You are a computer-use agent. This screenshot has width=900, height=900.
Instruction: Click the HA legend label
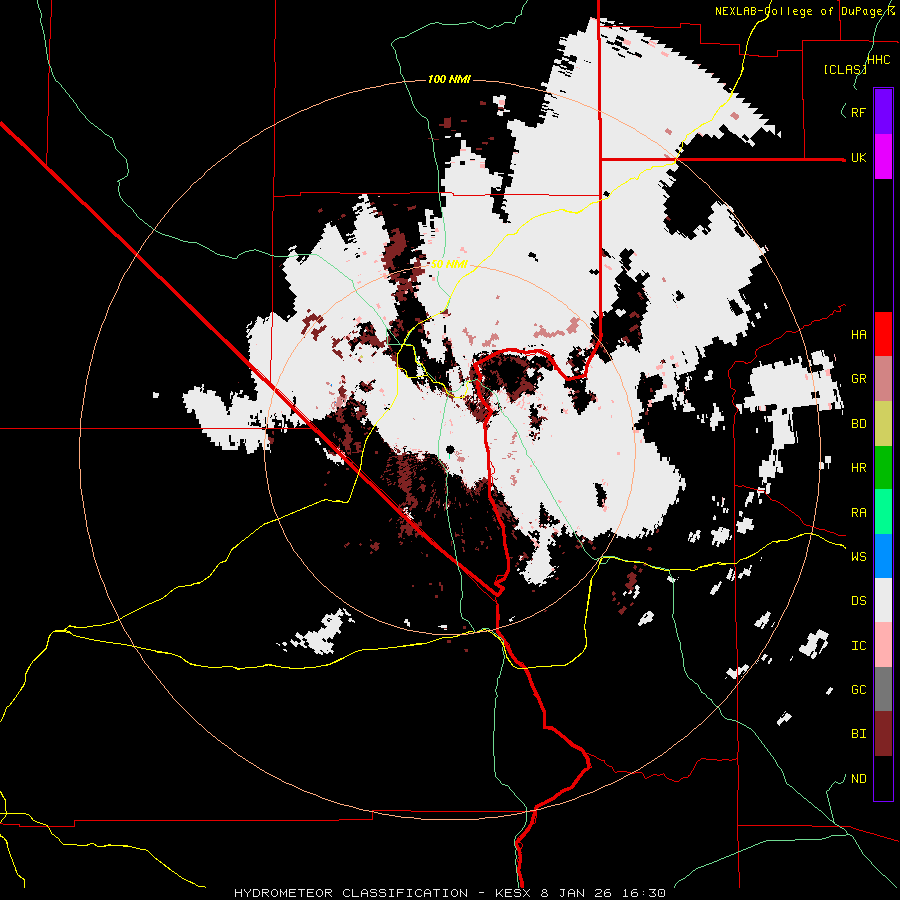click(858, 335)
